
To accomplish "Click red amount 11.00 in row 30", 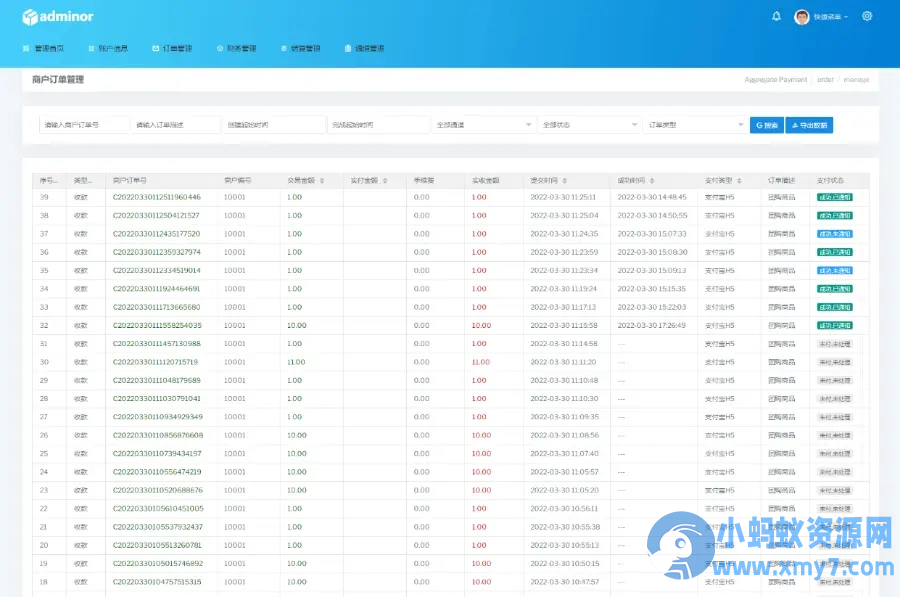I will click(x=481, y=362).
